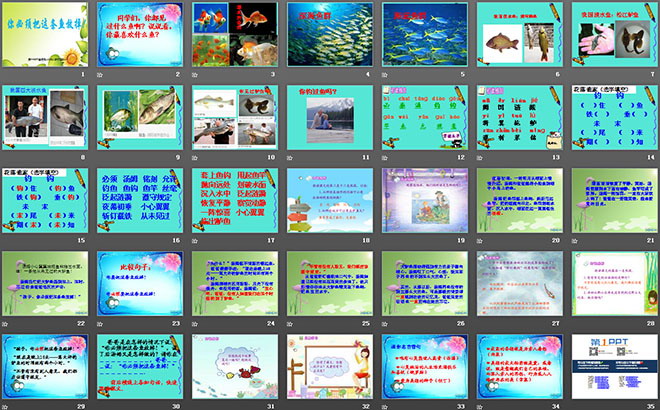Select slide 19 thumbnail with purple fishing illustration
This screenshot has height=410, width=660.
point(425,200)
